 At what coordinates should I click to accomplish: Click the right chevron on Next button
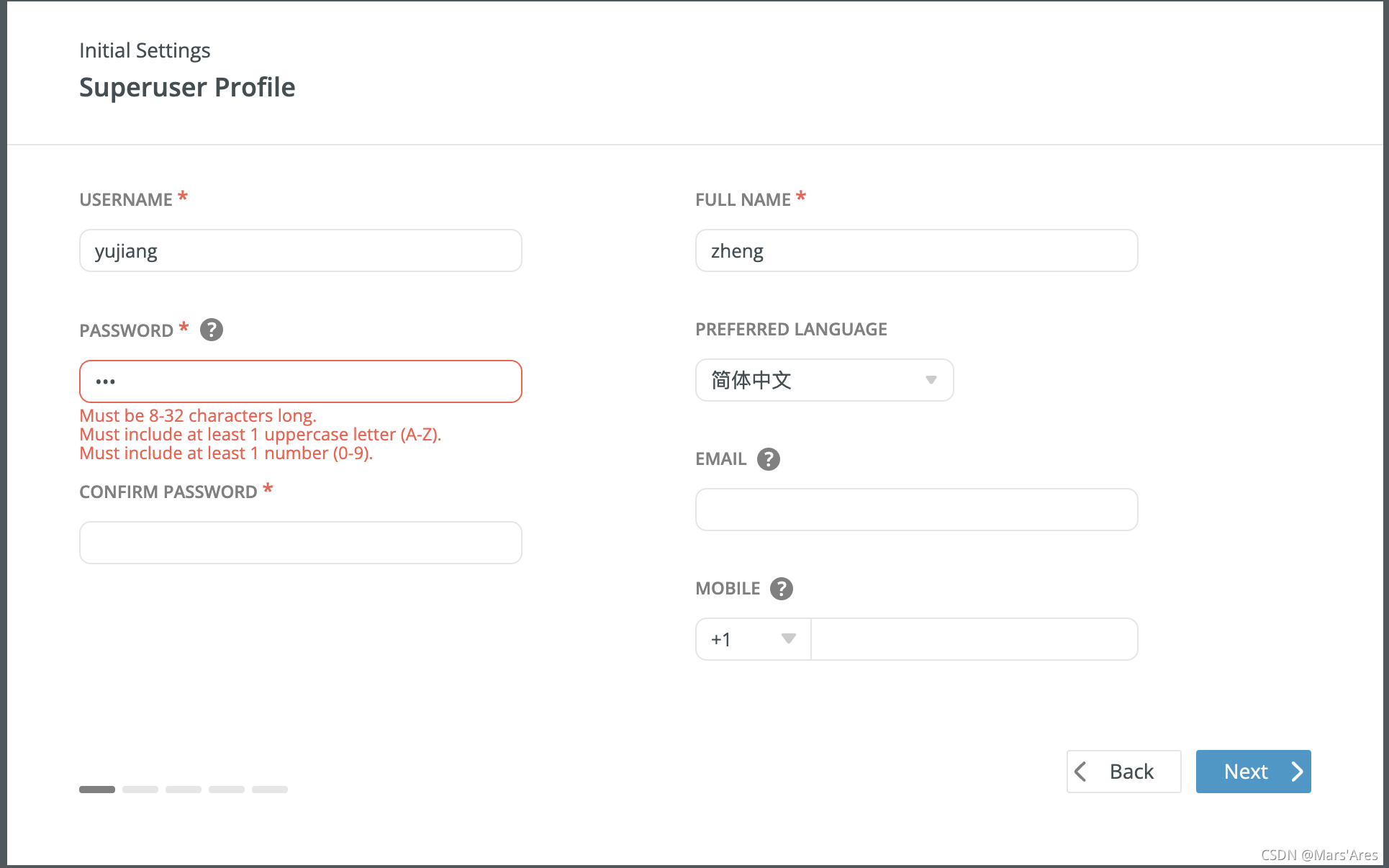pyautogui.click(x=1297, y=772)
